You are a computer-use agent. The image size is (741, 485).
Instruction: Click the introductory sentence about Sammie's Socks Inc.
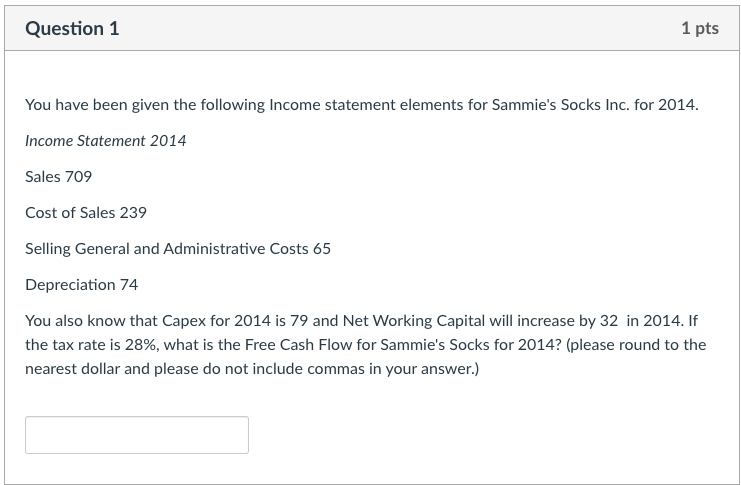(x=362, y=104)
